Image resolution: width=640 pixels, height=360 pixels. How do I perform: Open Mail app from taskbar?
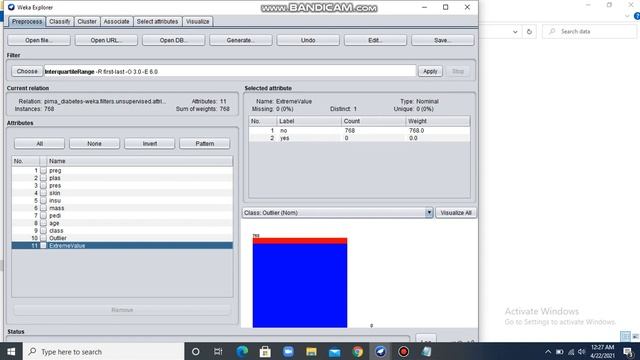click(x=335, y=352)
